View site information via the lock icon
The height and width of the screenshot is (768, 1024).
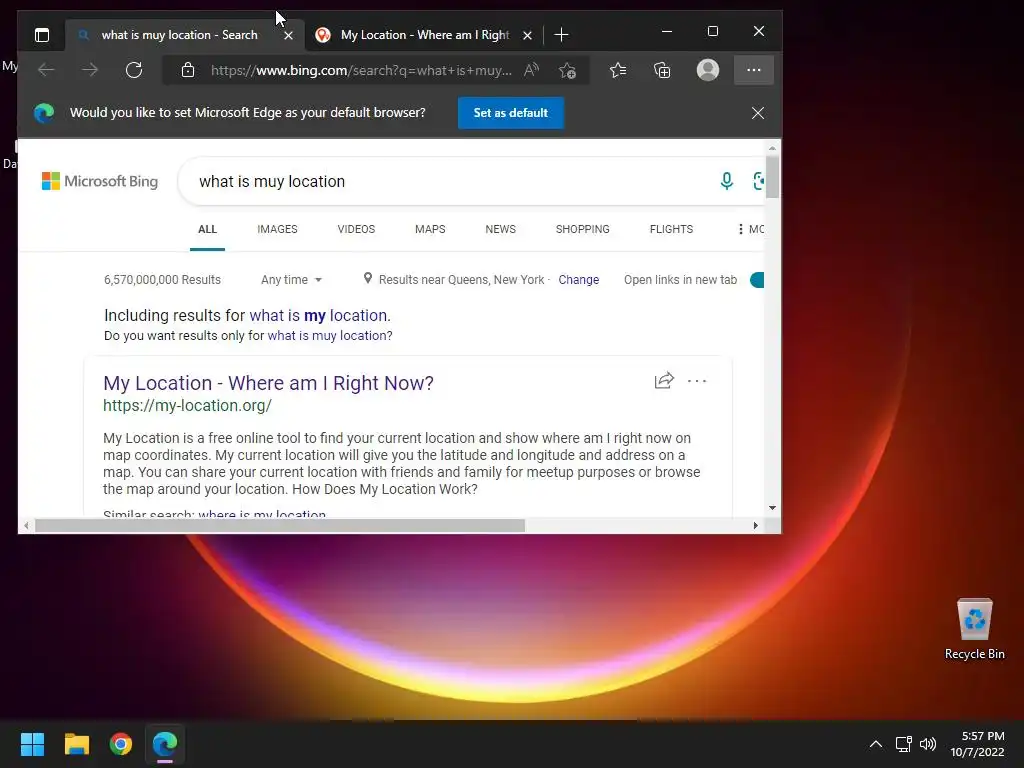188,70
